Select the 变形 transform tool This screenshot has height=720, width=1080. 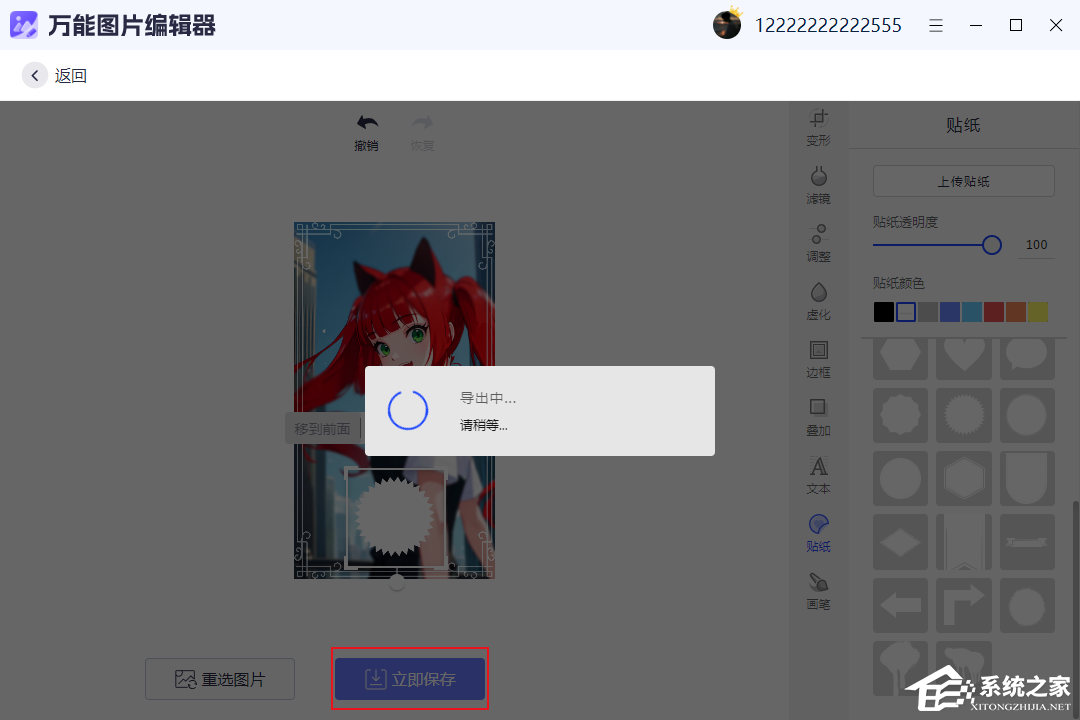point(818,127)
